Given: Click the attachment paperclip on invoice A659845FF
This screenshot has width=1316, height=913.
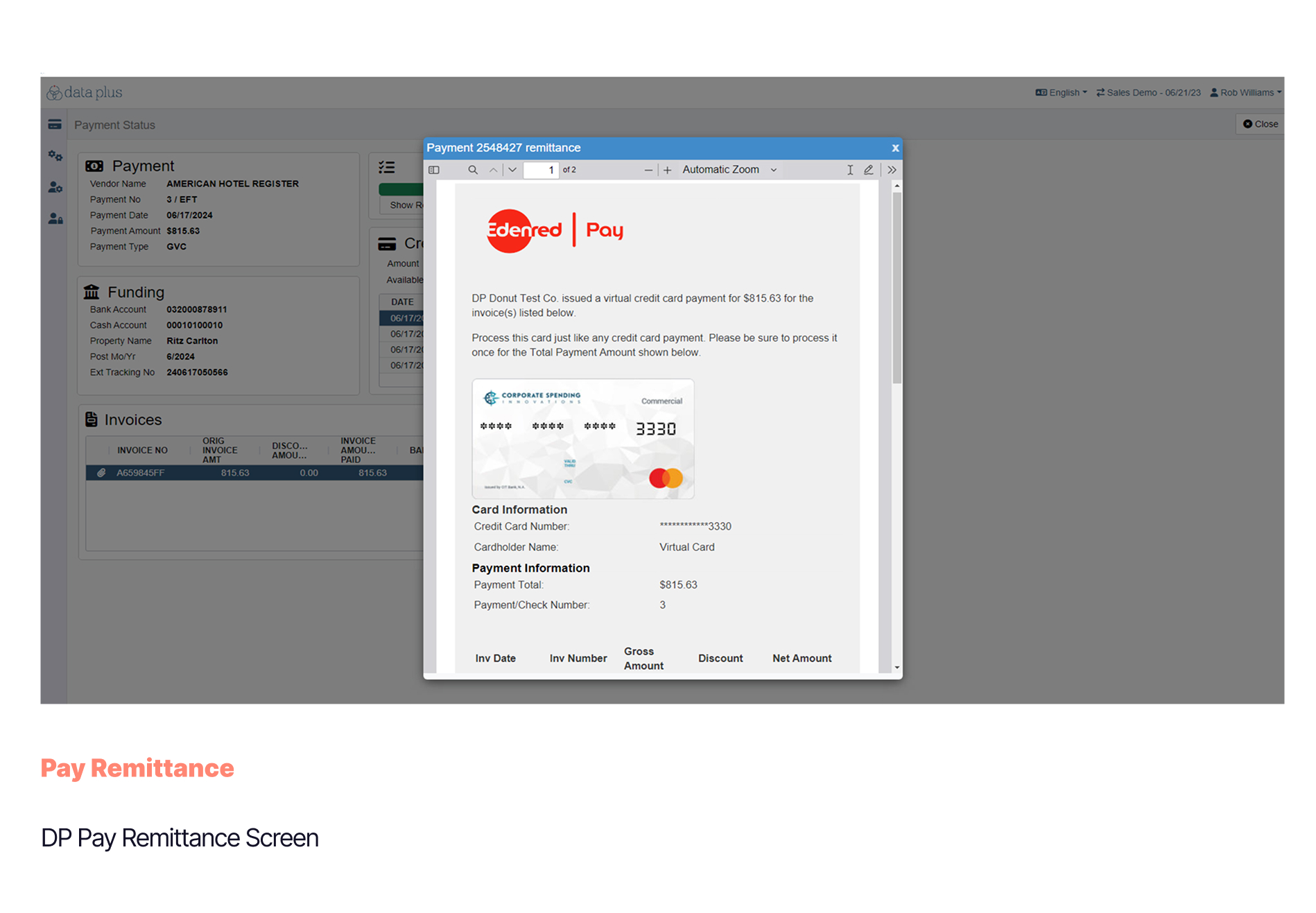Looking at the screenshot, I should (101, 473).
